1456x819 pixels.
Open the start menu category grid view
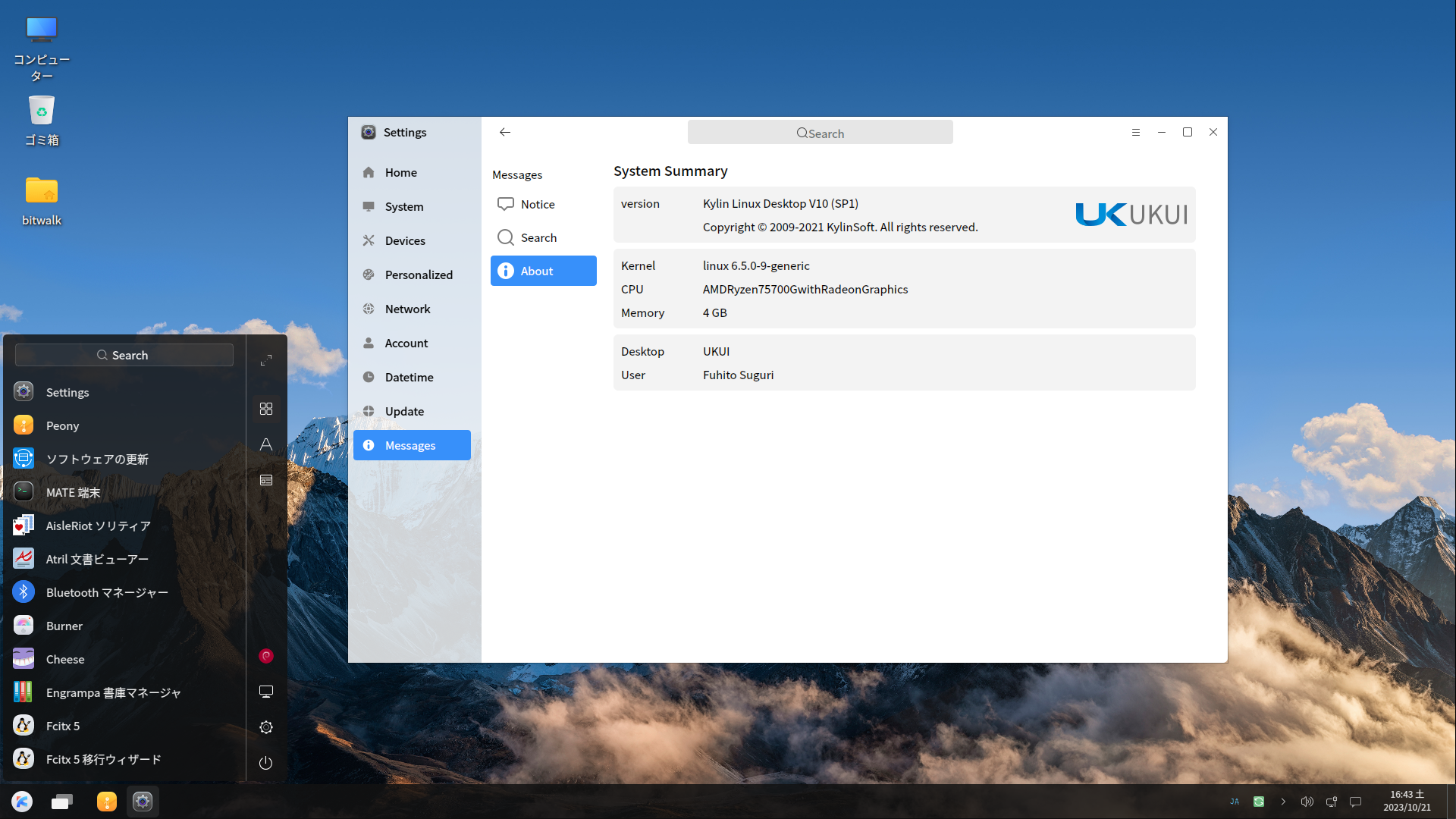266,409
